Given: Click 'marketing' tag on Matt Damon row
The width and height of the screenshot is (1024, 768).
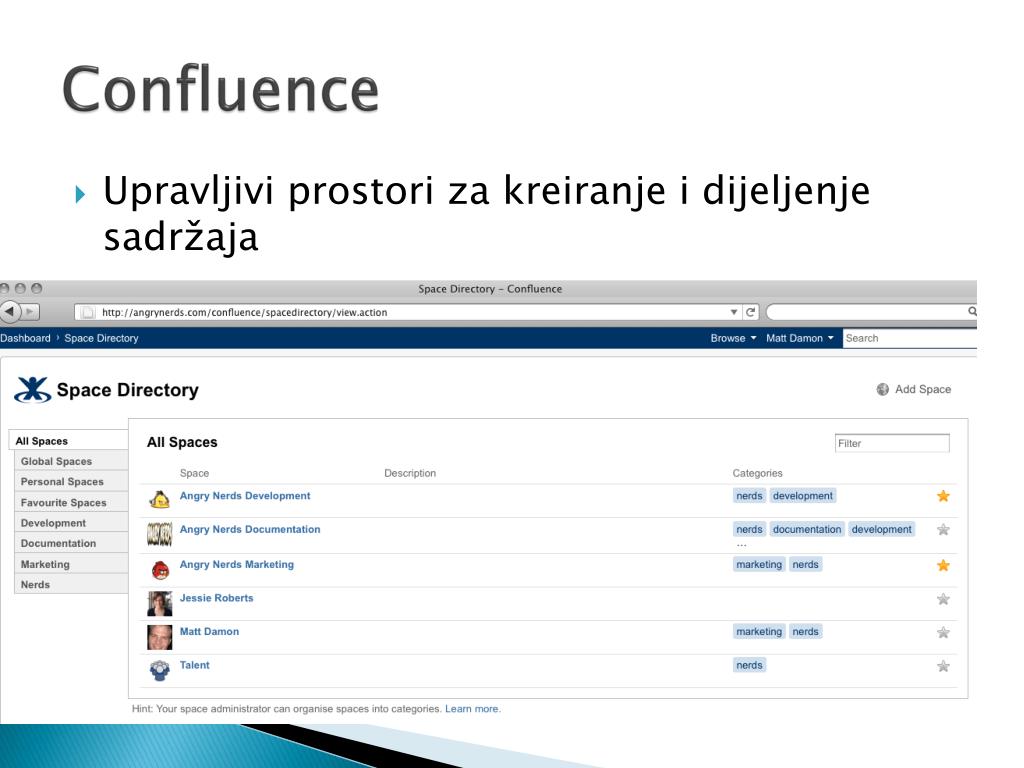Looking at the screenshot, I should coord(759,632).
